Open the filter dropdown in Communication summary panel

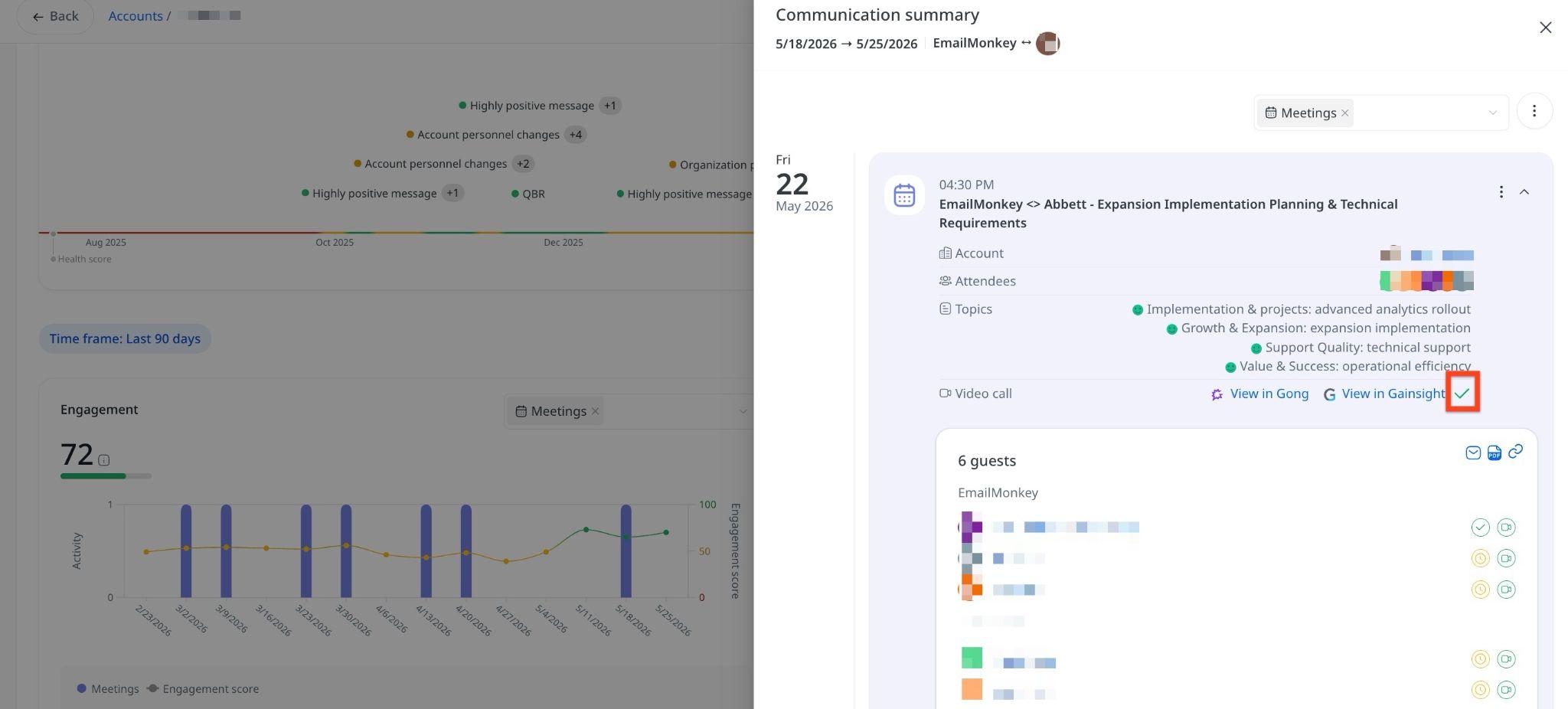[1492, 113]
